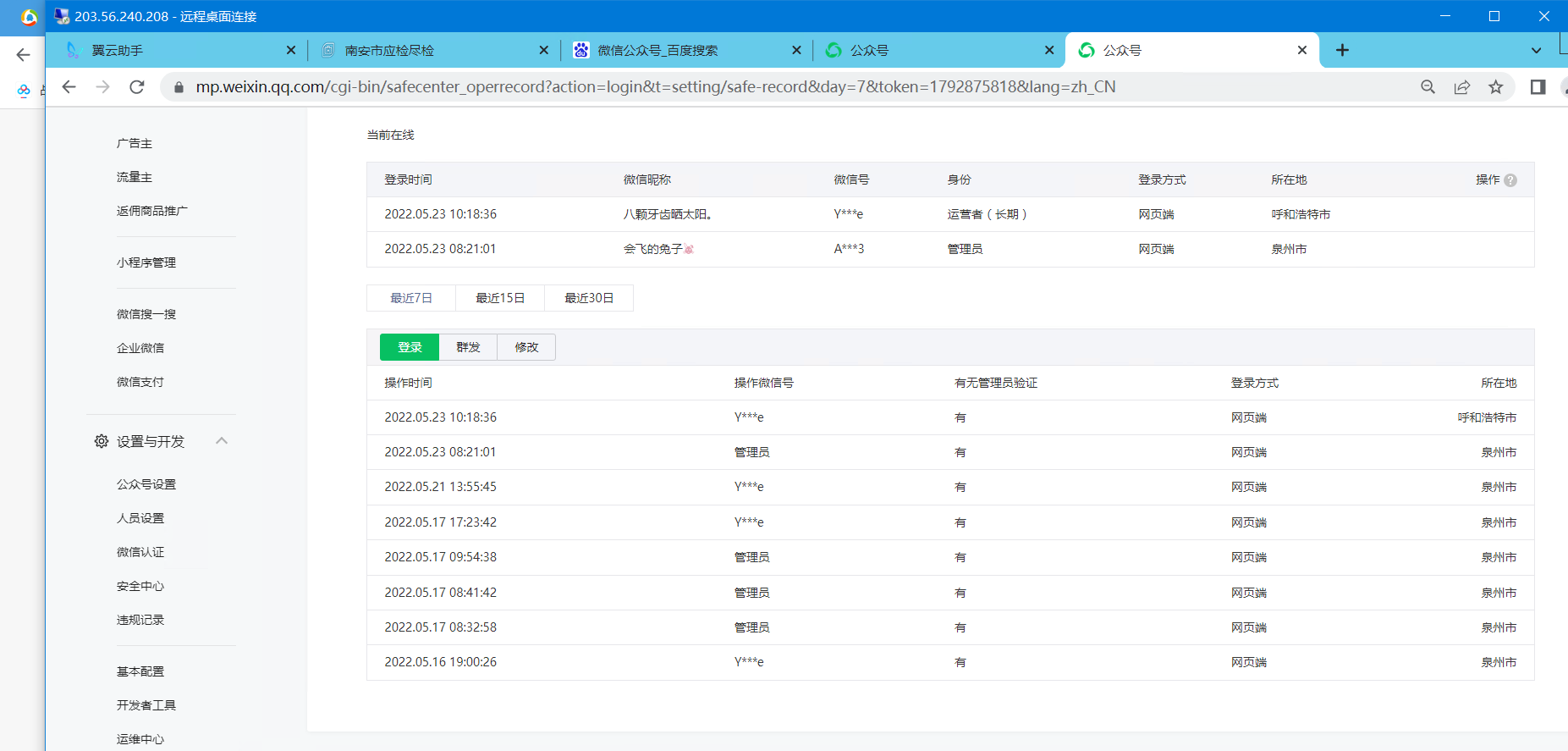This screenshot has height=751, width=1568.
Task: Open 开发者工具 in sidebar
Action: pyautogui.click(x=146, y=705)
